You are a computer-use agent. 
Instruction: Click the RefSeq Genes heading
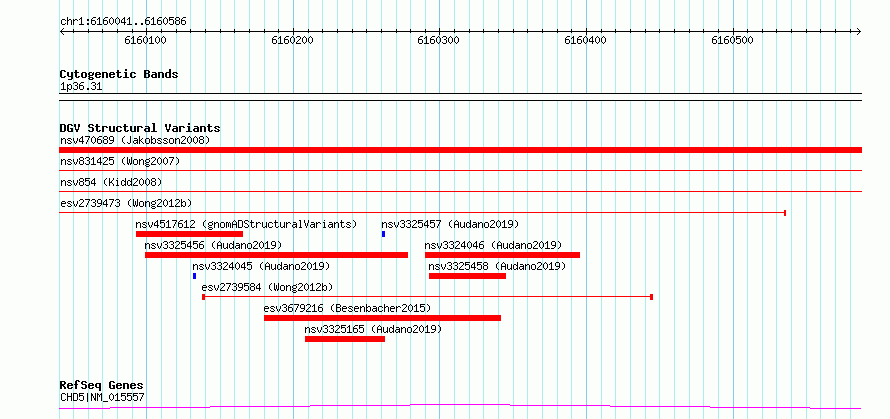[x=102, y=385]
